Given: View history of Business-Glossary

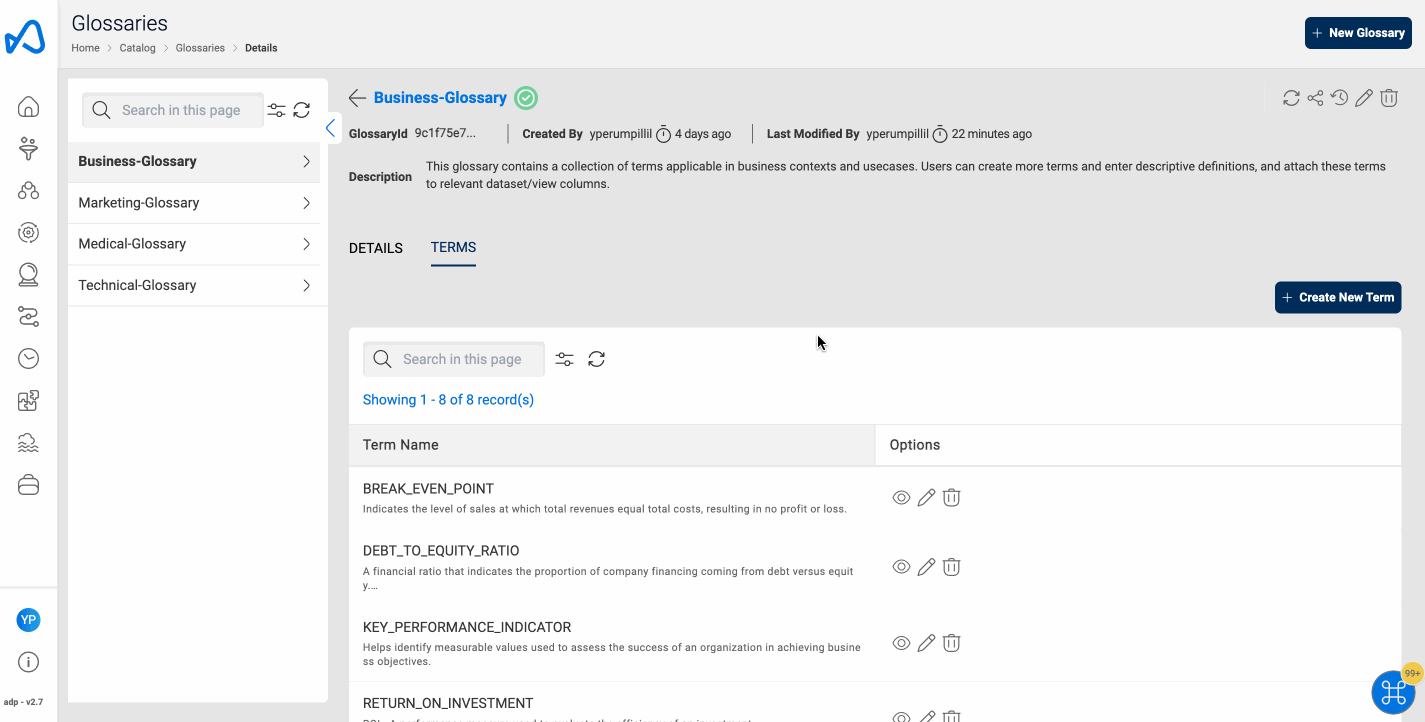Looking at the screenshot, I should click(x=1339, y=98).
